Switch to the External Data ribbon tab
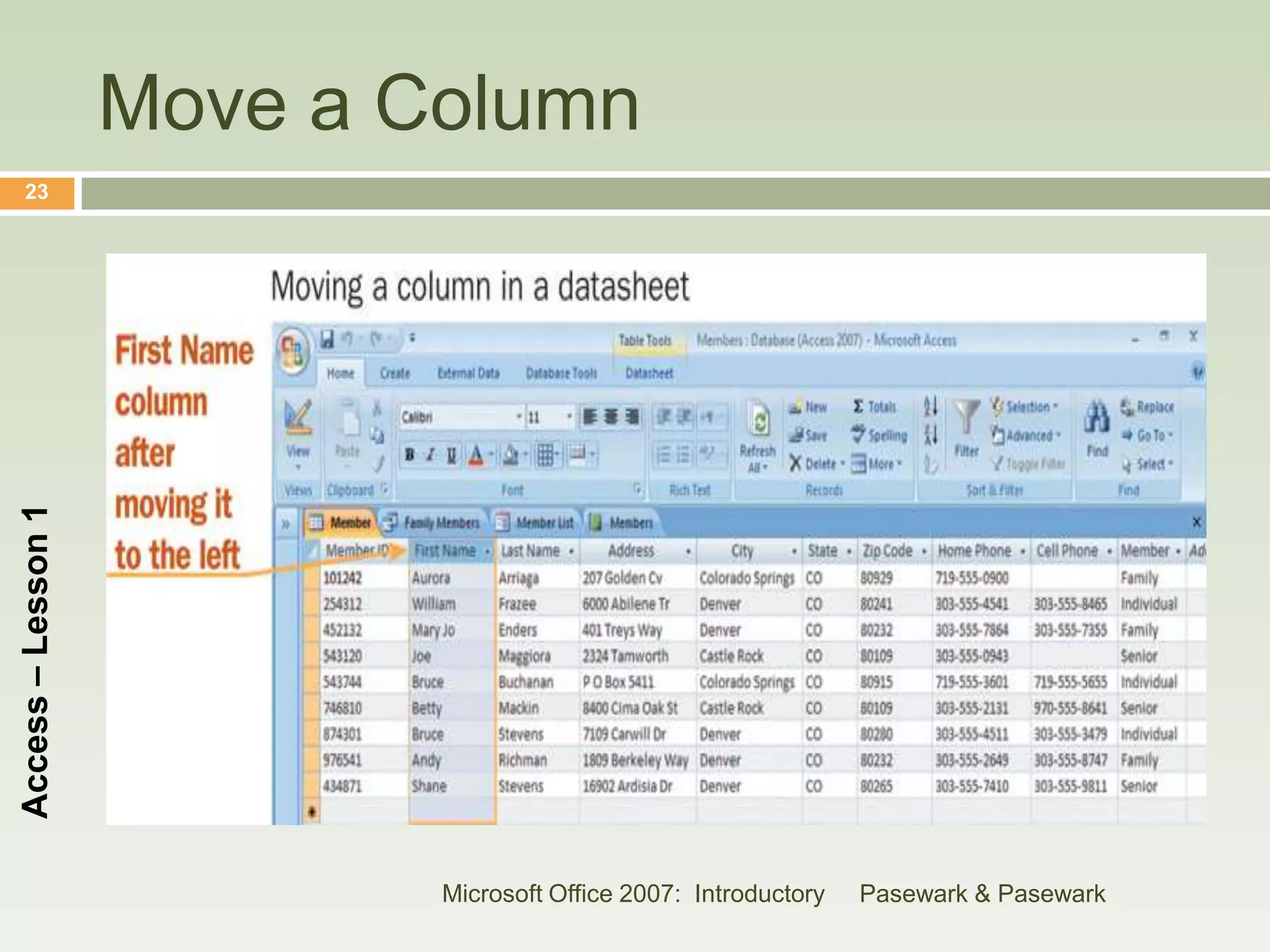Screen dimensions: 1270x952 (x=468, y=373)
